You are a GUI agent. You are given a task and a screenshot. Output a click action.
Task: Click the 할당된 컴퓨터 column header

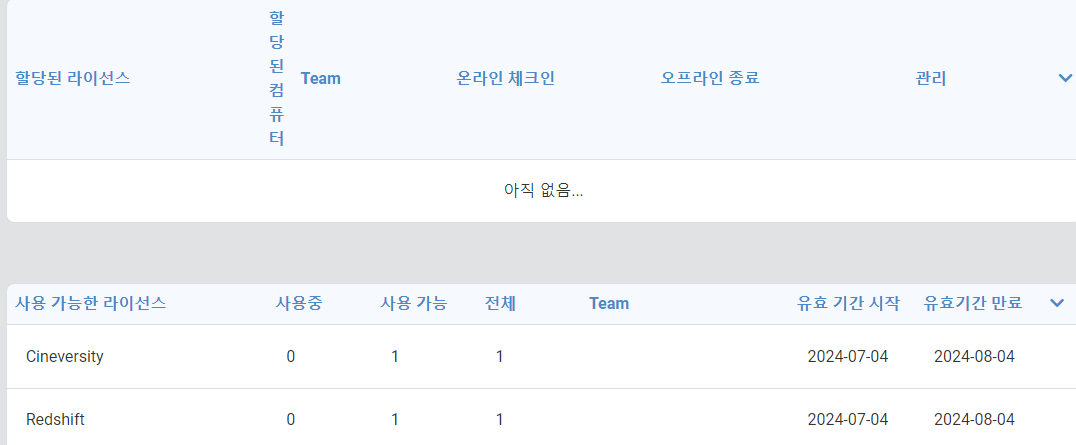(x=277, y=78)
